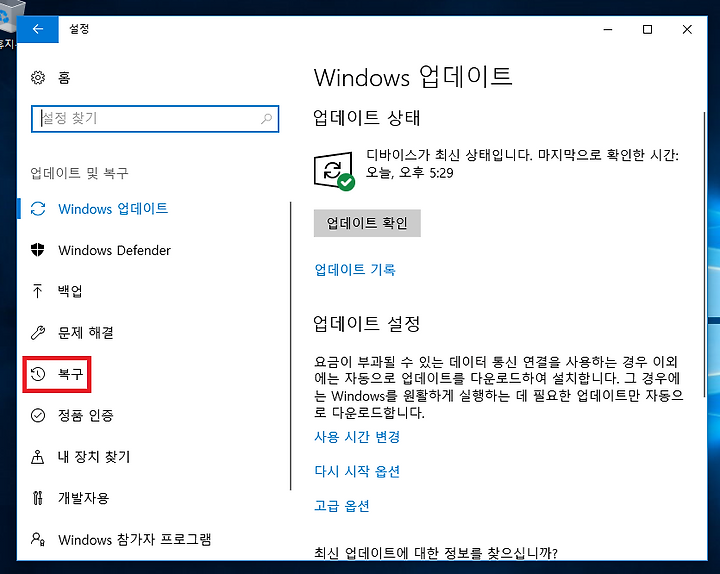Click the 업데이트 확인 button
This screenshot has height=574, width=720.
367,223
